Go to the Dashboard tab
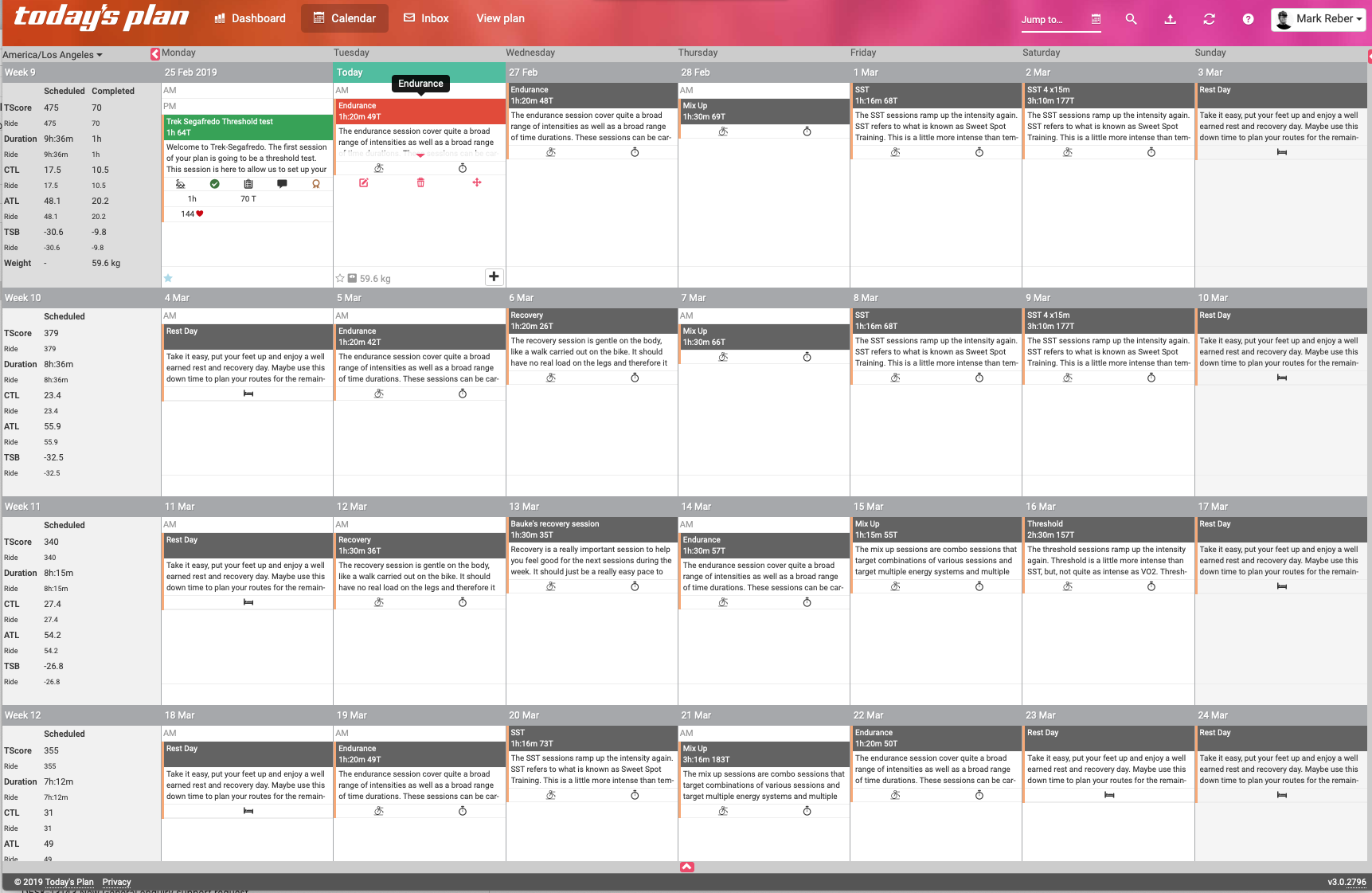 pyautogui.click(x=250, y=18)
